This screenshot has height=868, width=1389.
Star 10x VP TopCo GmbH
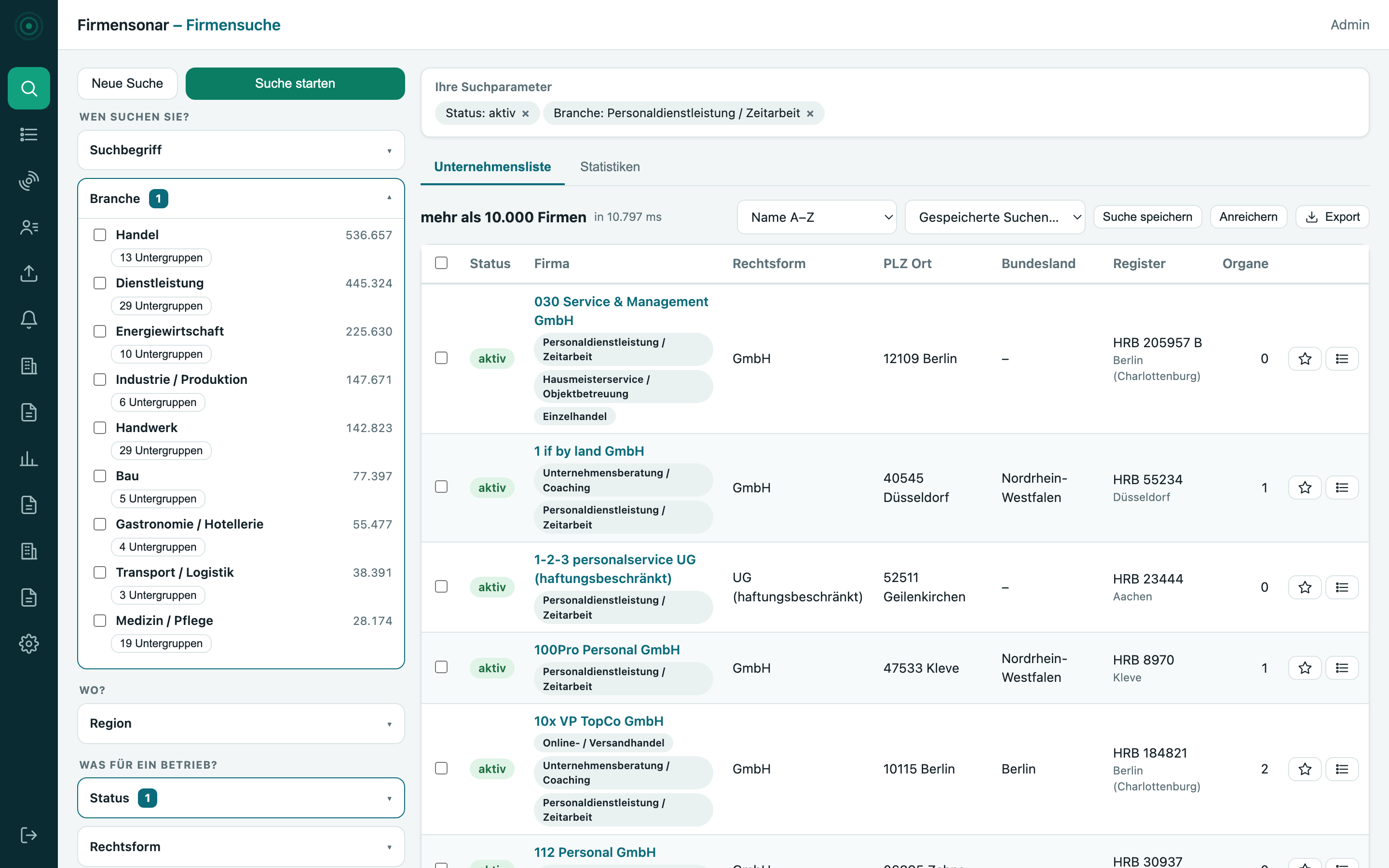[1305, 769]
